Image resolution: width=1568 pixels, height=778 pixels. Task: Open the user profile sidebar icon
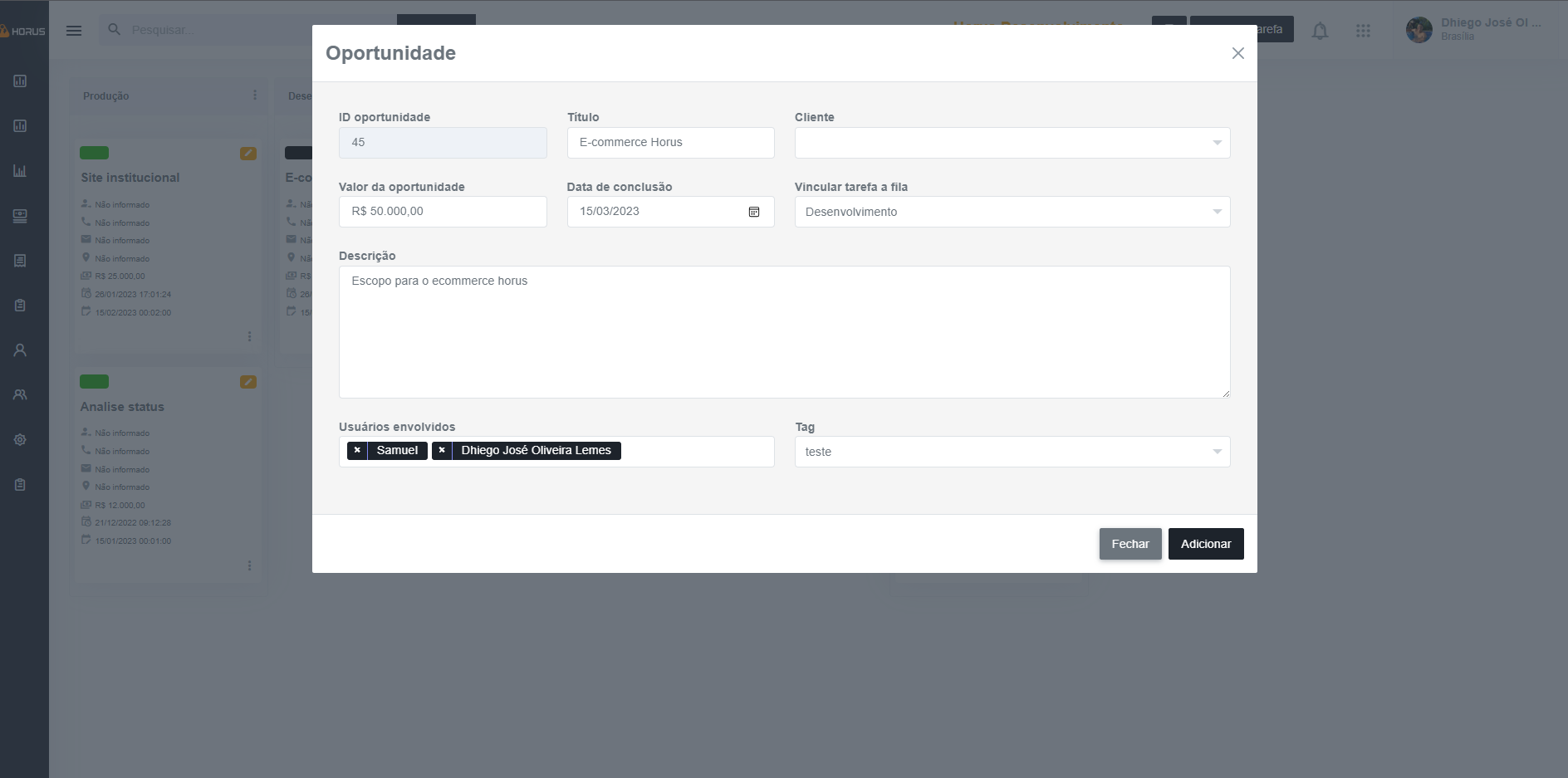tap(20, 350)
